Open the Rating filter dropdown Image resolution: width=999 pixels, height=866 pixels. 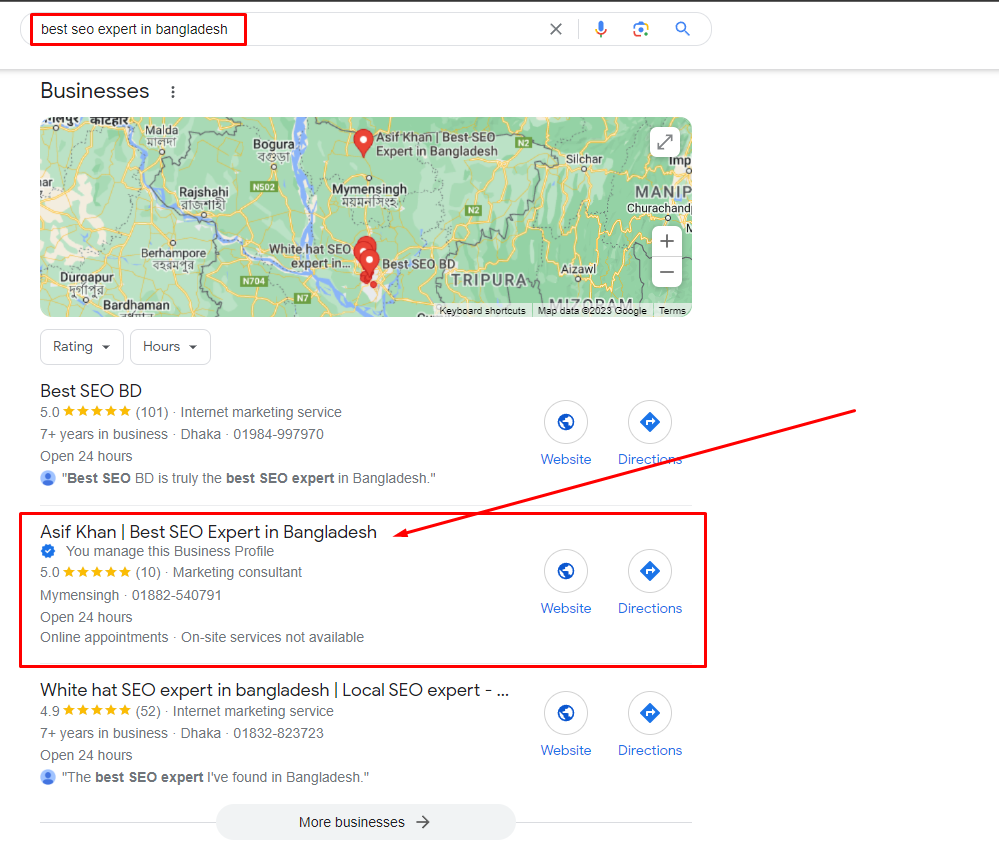(82, 347)
